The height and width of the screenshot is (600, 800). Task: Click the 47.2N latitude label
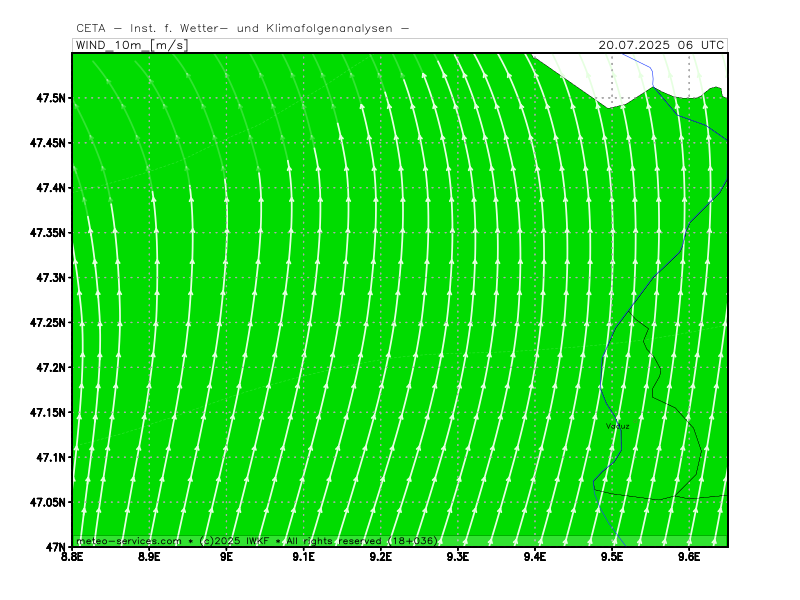pyautogui.click(x=51, y=367)
